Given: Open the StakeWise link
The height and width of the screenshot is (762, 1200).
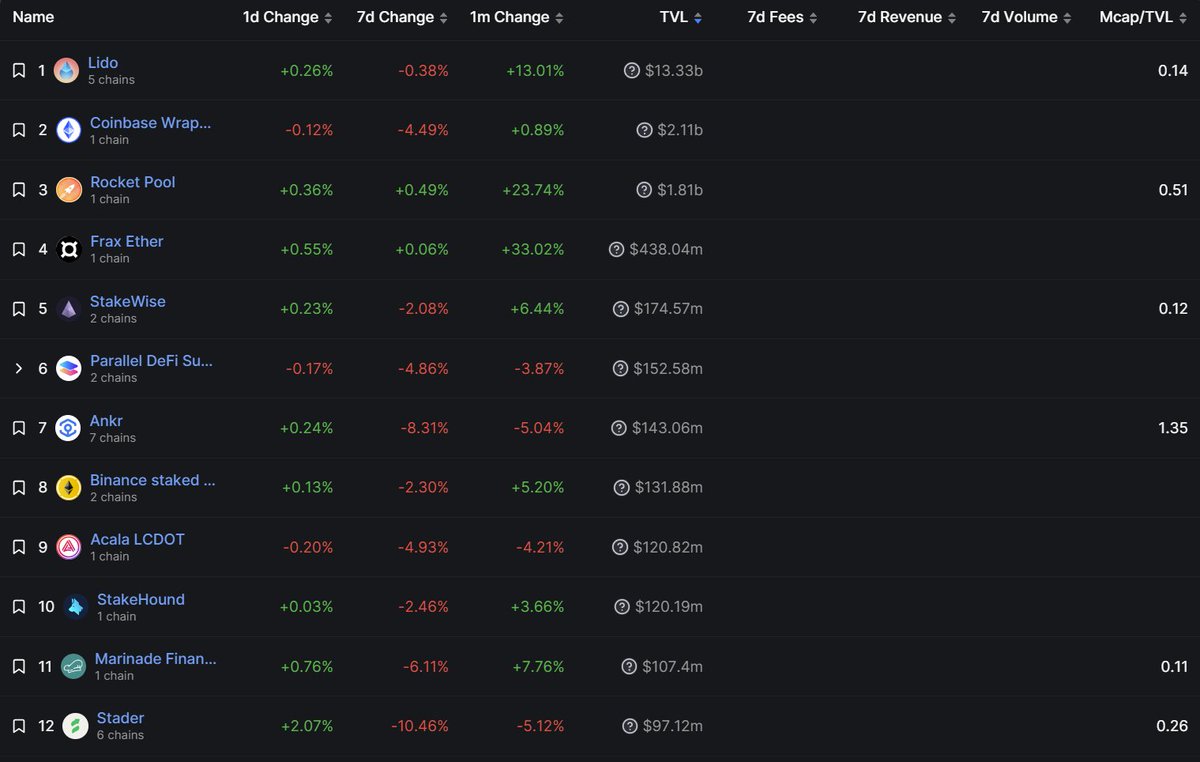Looking at the screenshot, I should (x=128, y=301).
